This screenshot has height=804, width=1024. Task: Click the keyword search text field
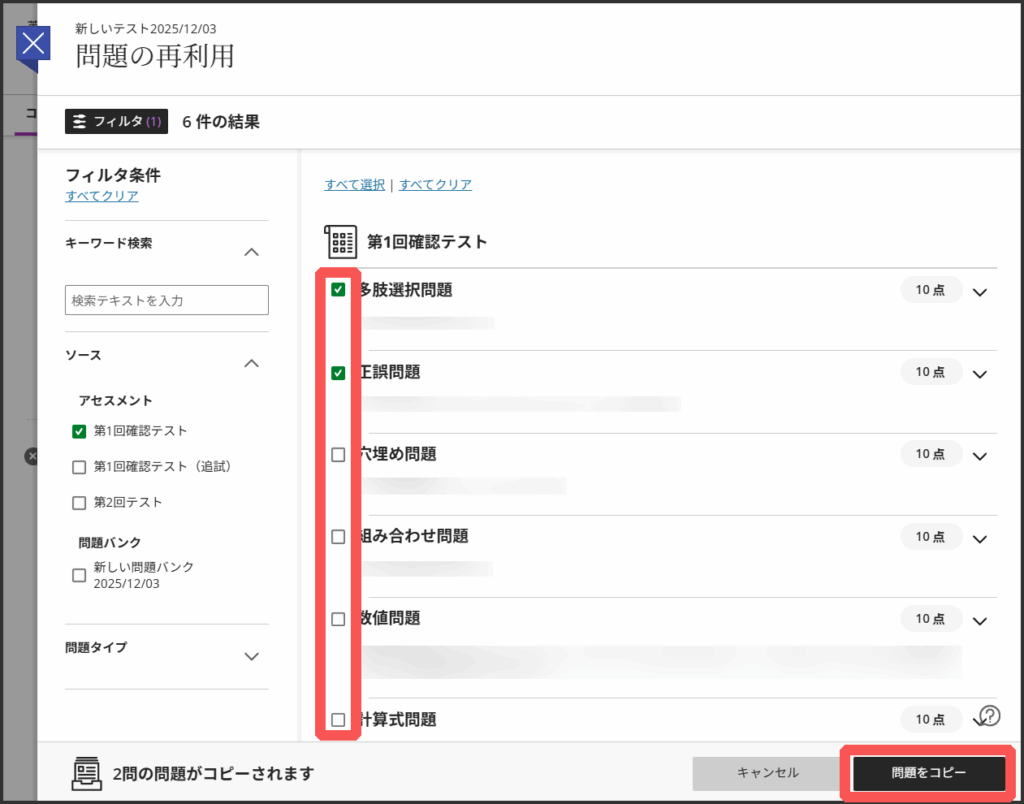tap(167, 300)
